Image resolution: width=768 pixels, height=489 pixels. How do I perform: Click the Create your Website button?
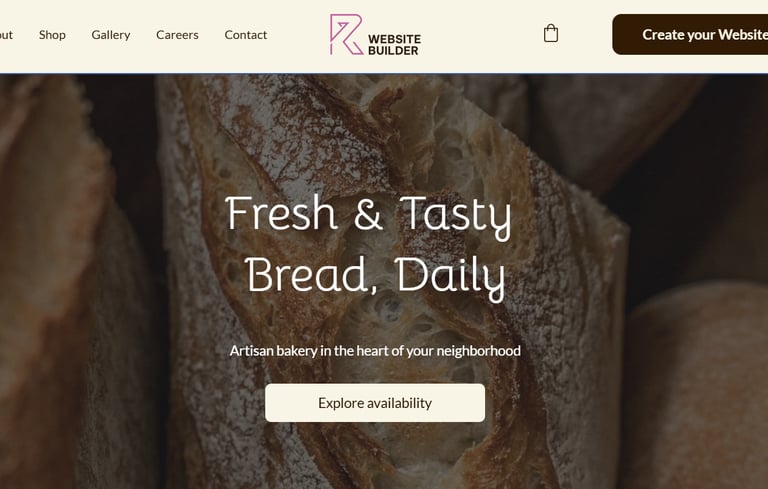tap(690, 34)
